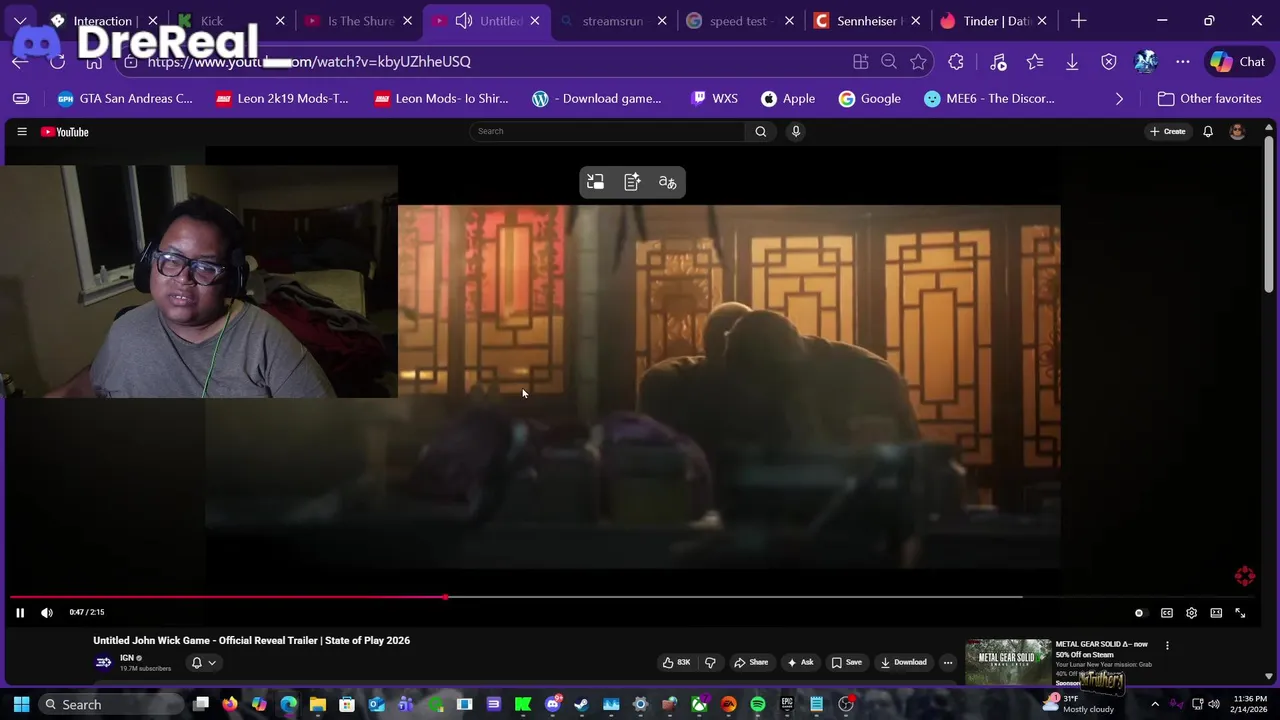Switch to the Interaction browser tab
1280x720 pixels.
[102, 21]
